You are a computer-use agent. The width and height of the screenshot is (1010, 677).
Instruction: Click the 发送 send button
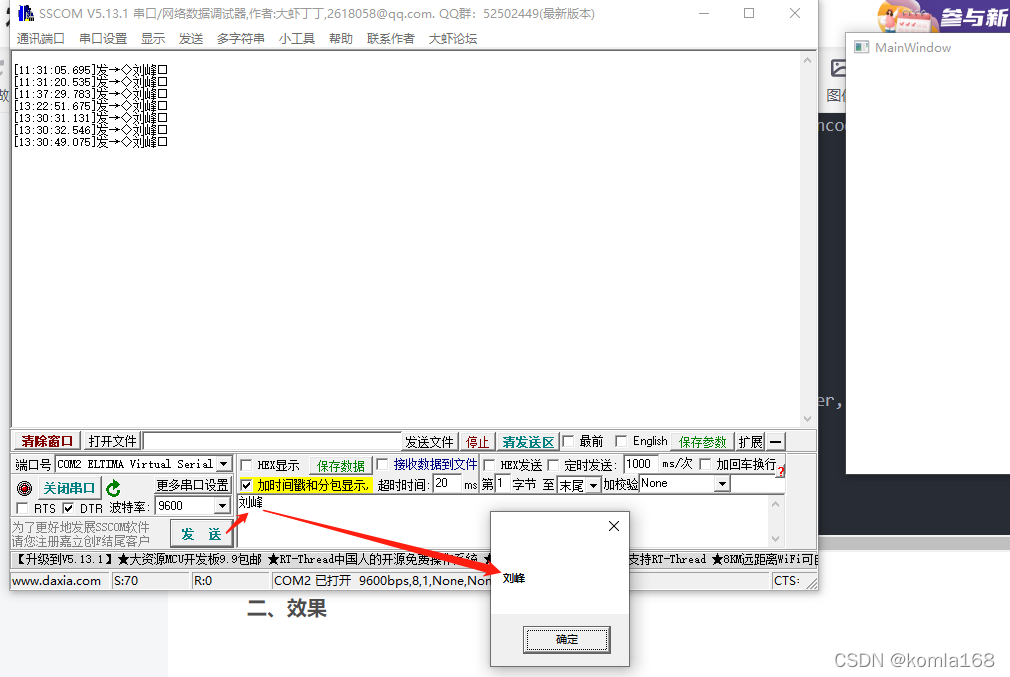click(x=201, y=534)
